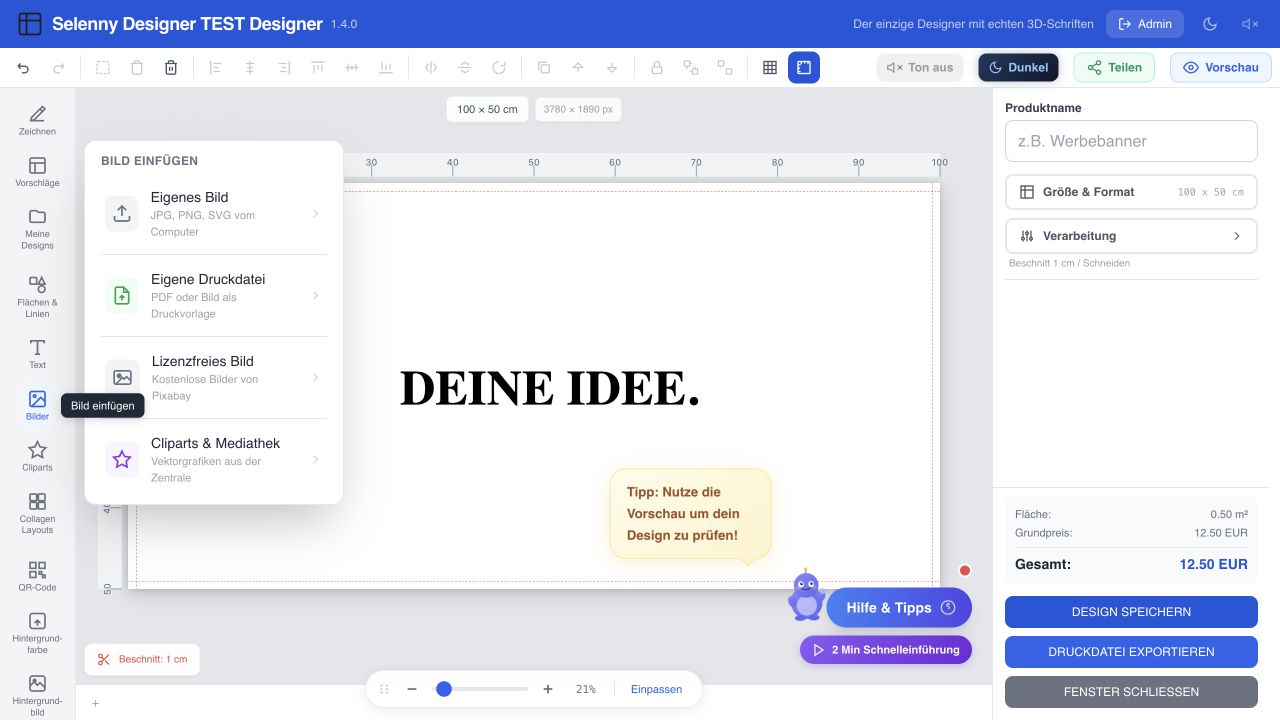Open Collagen Layouts in sidebar

tap(37, 513)
